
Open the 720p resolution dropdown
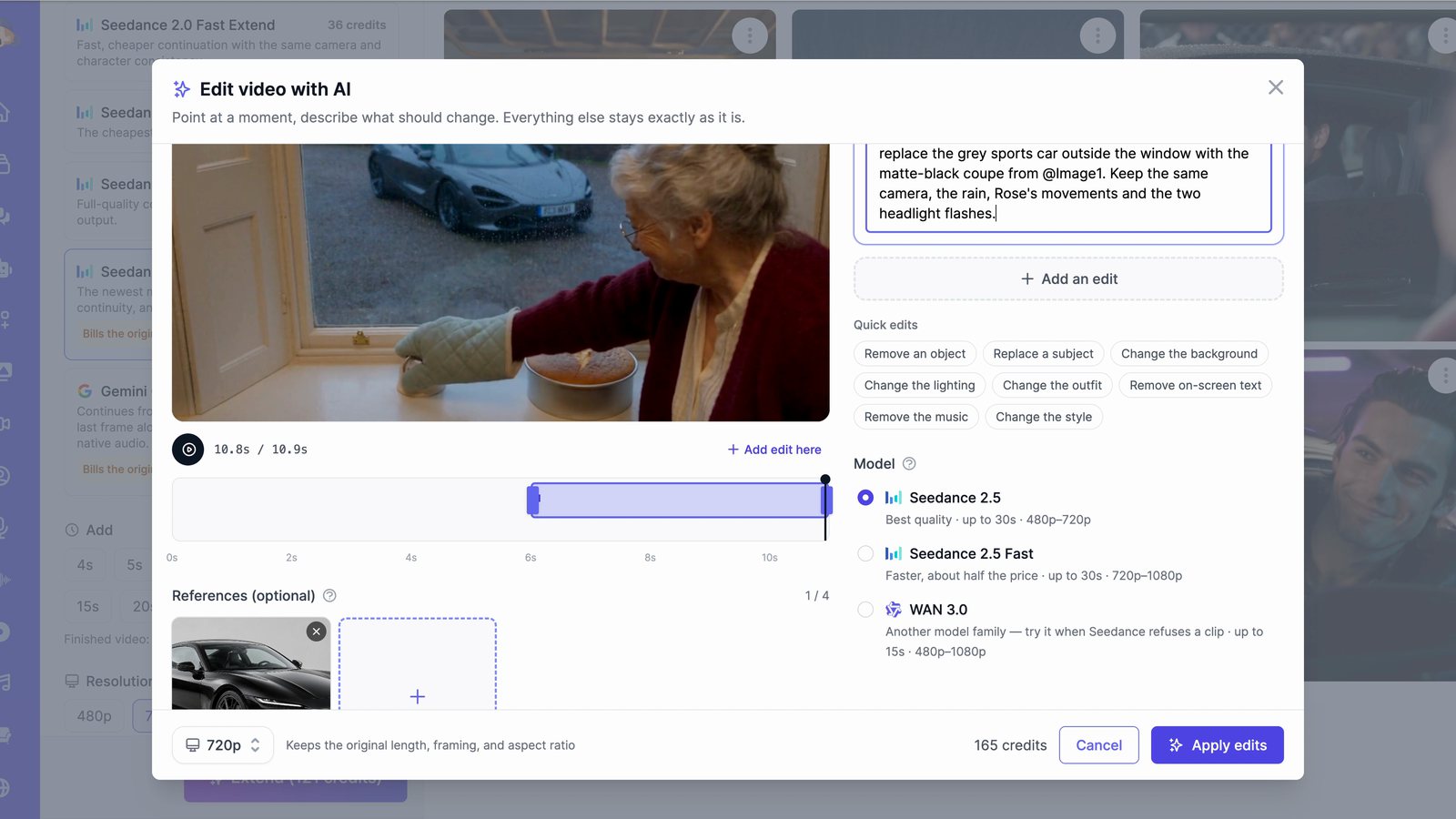[223, 745]
